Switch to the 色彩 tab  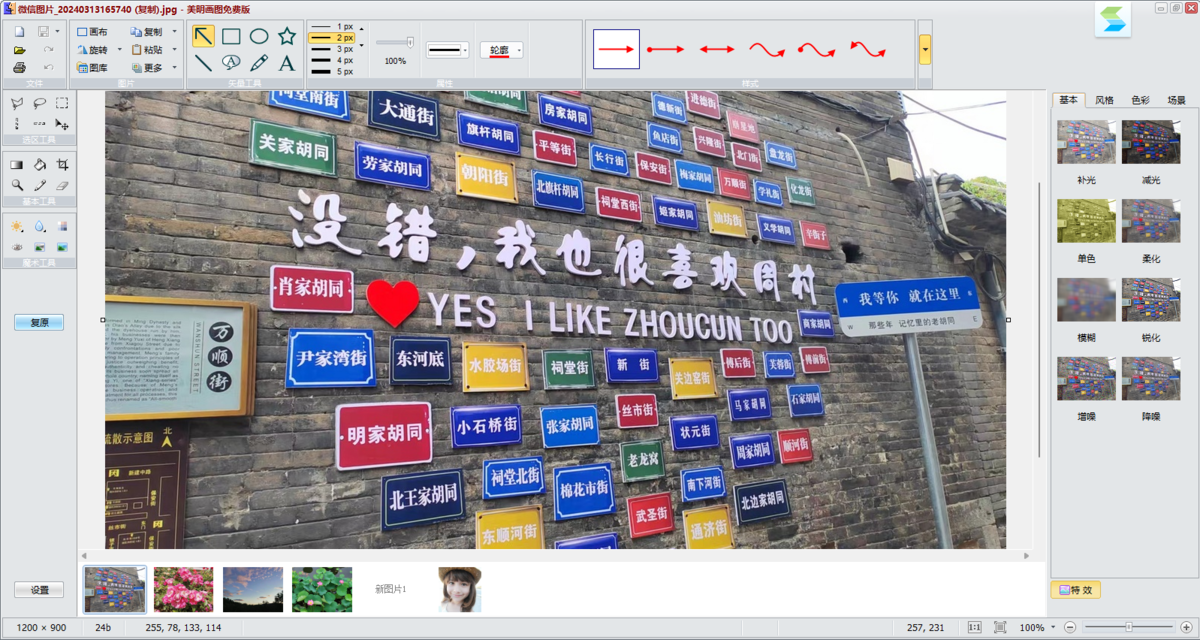(x=1140, y=100)
